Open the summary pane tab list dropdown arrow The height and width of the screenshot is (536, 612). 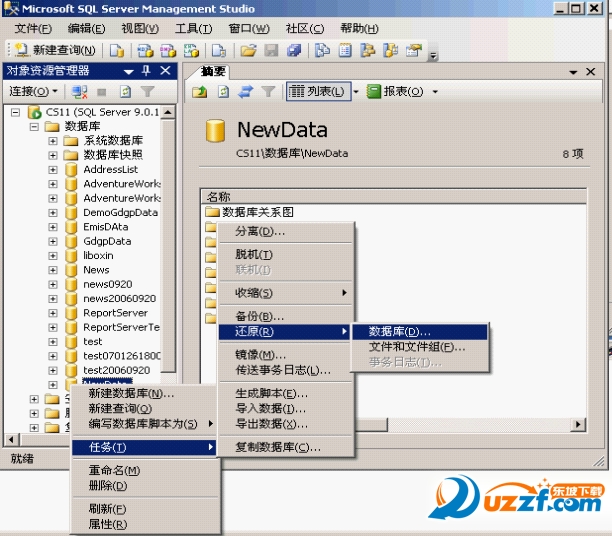(573, 72)
